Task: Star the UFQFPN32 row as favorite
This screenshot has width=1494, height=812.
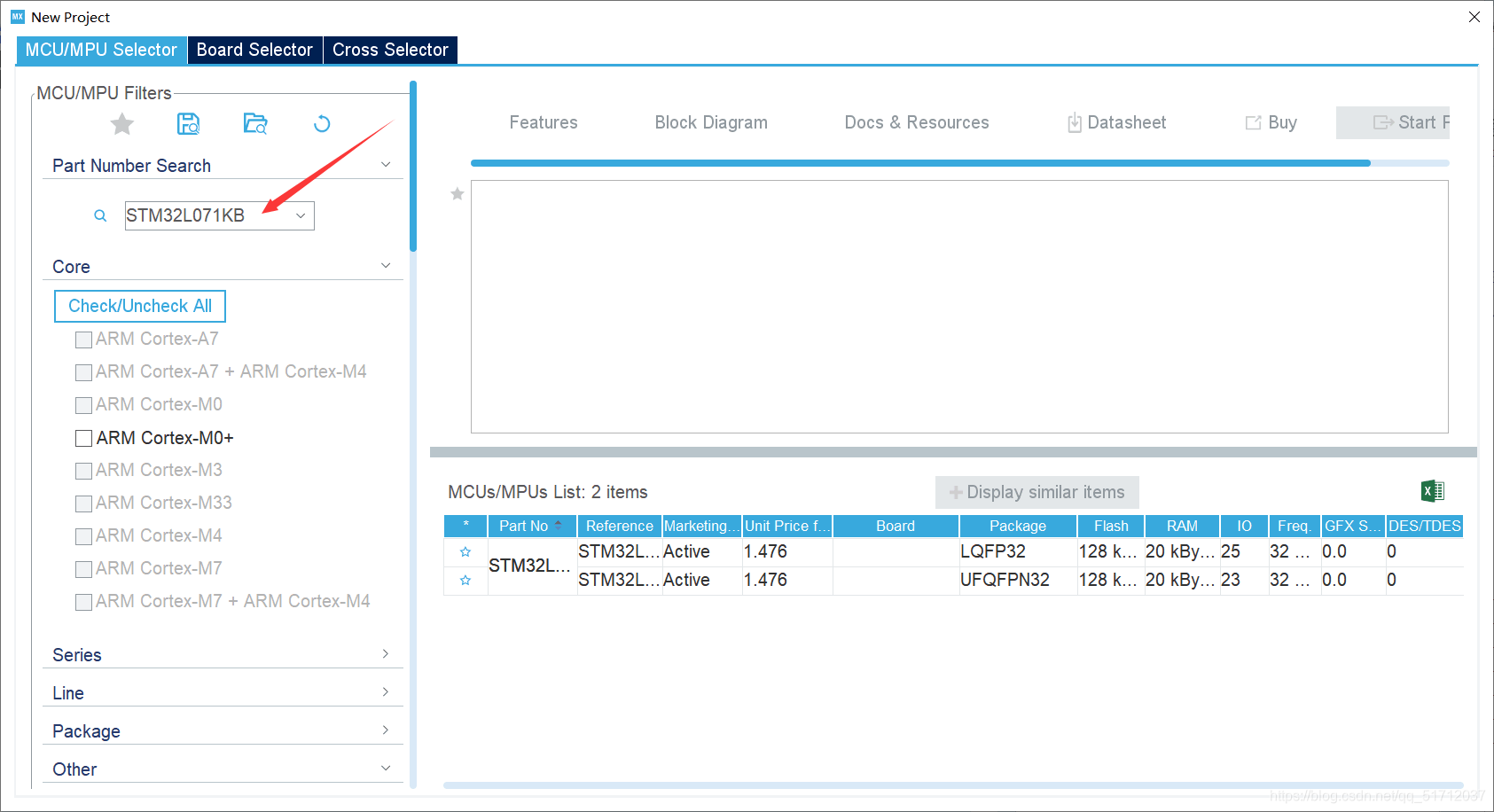Action: (x=465, y=580)
